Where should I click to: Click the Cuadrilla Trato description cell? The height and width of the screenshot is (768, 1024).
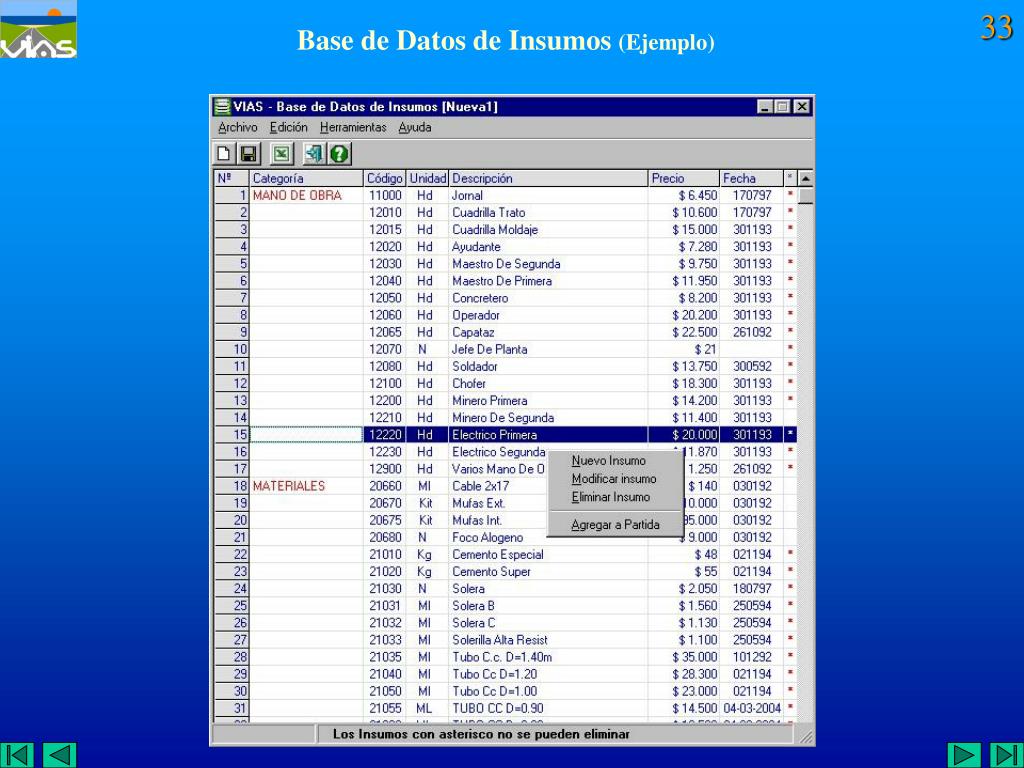pos(548,212)
